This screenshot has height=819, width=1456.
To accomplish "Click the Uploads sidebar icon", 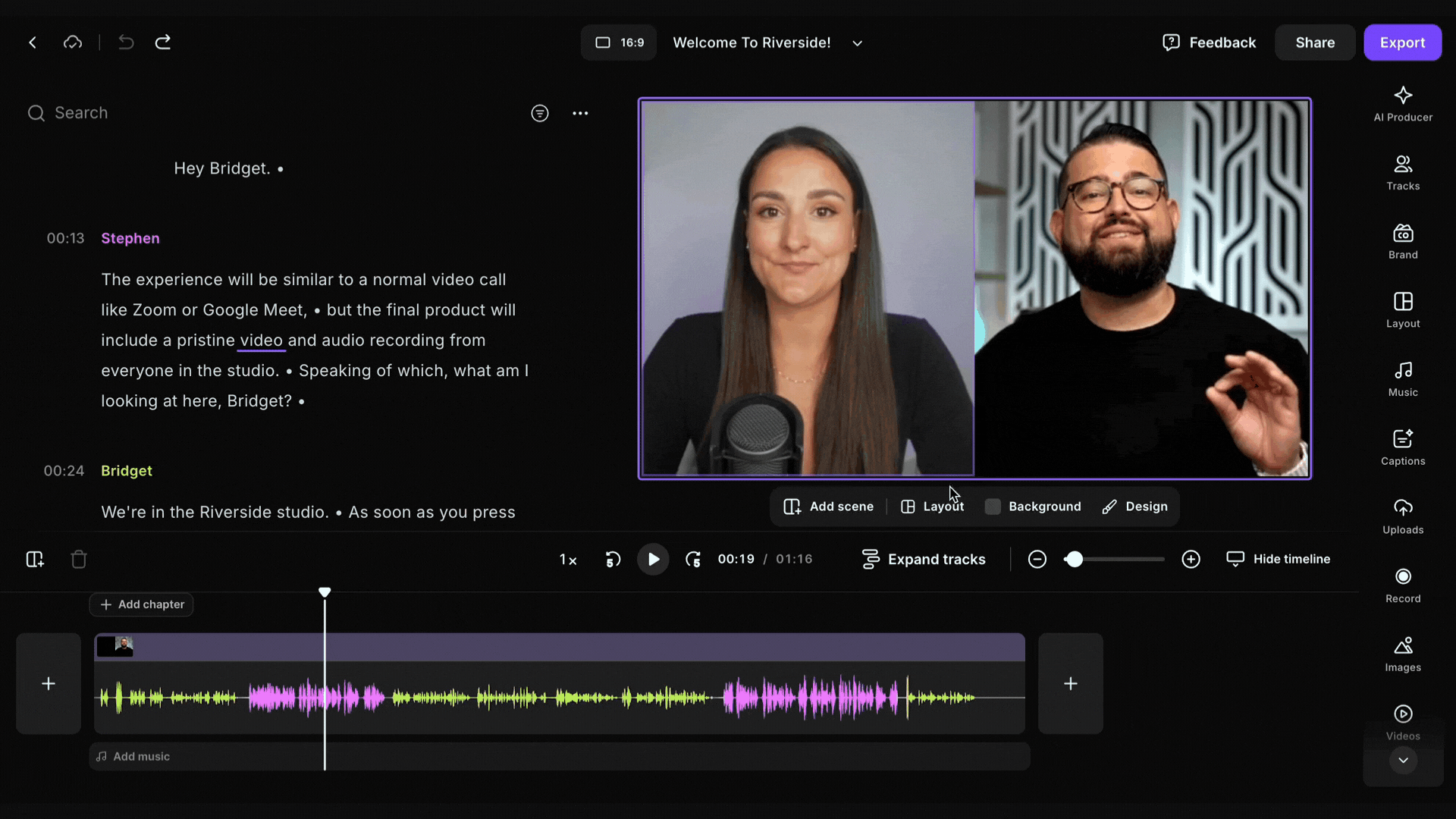I will coord(1402,516).
